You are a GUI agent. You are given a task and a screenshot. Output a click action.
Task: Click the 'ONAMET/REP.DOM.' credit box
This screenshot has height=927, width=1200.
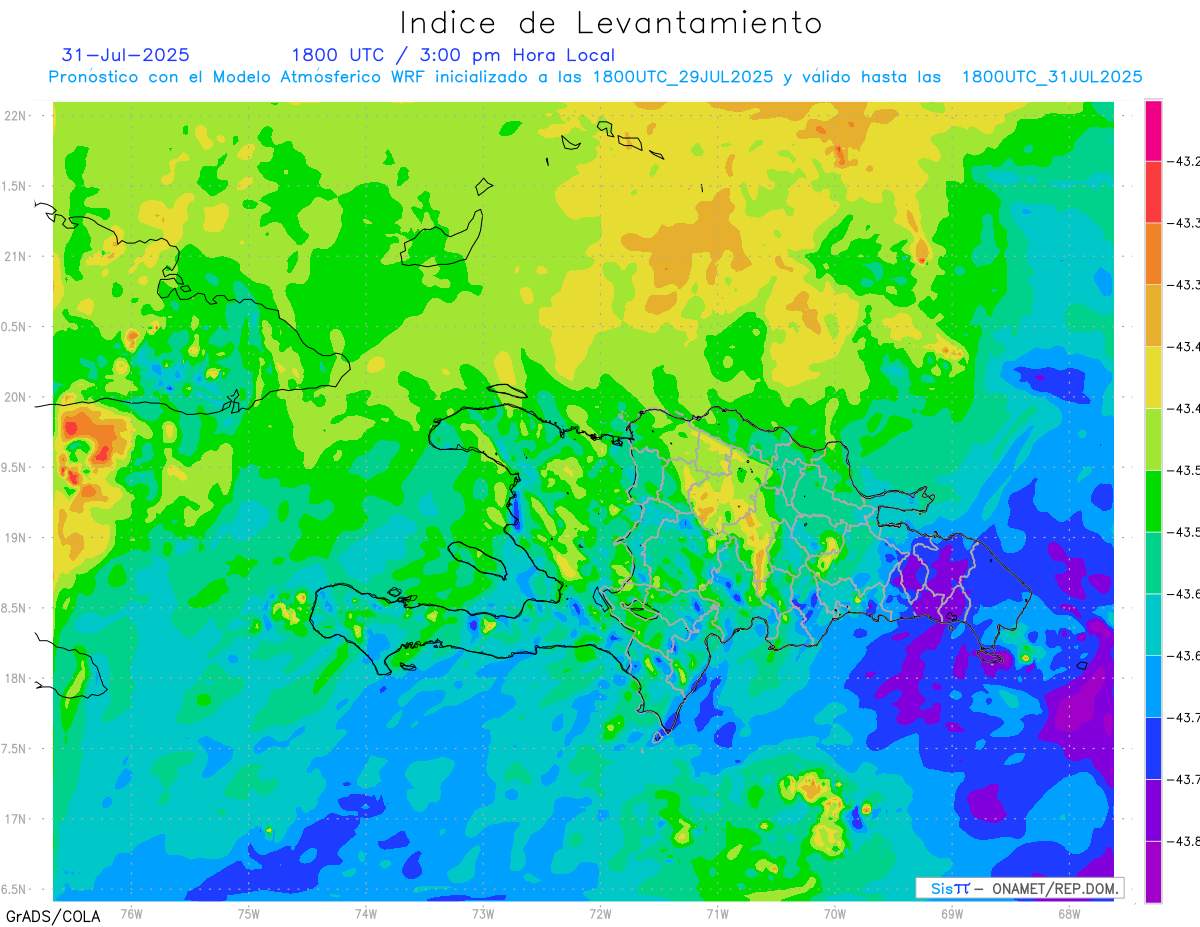(x=1019, y=888)
